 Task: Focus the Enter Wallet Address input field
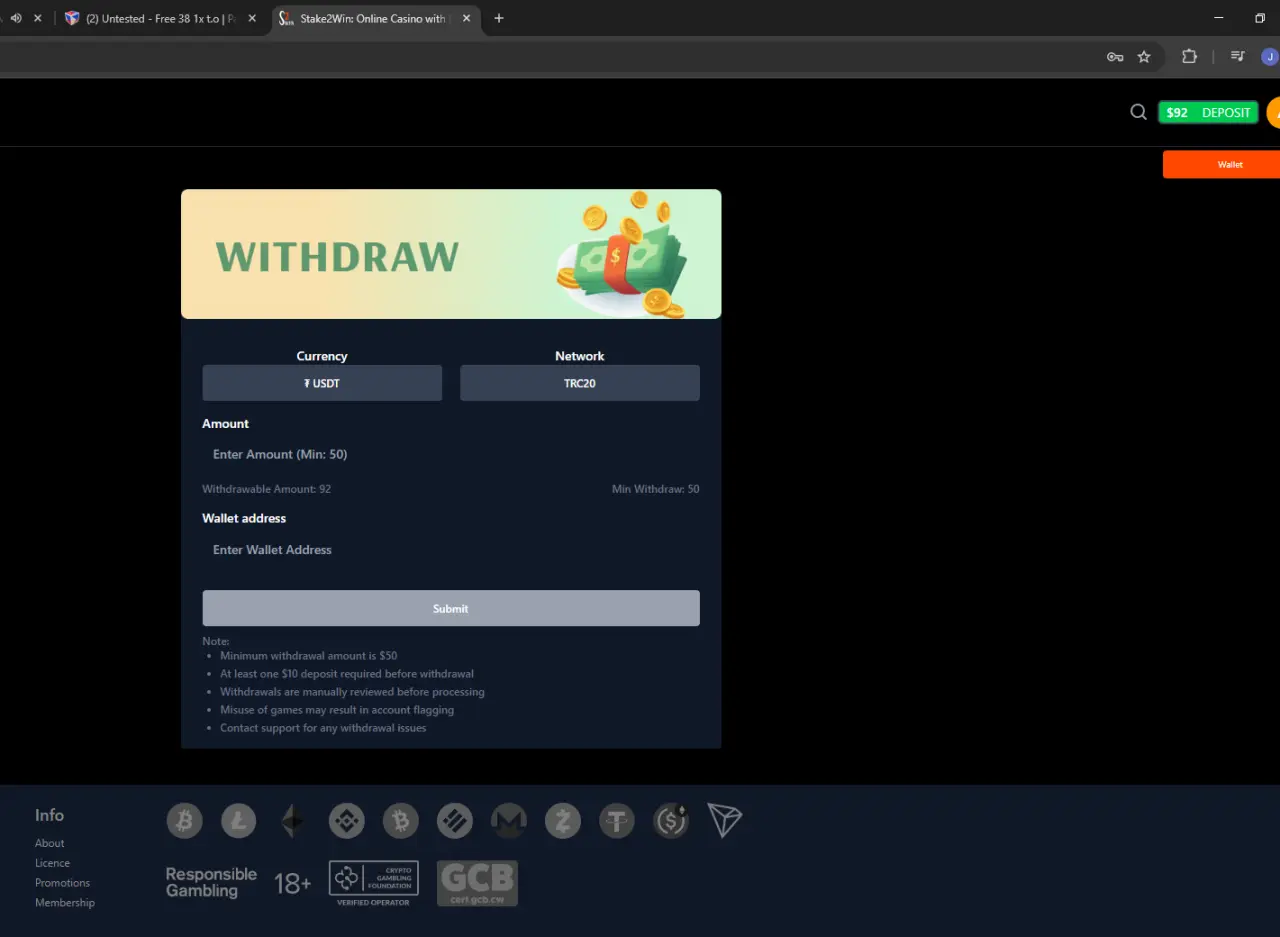pyautogui.click(x=451, y=550)
